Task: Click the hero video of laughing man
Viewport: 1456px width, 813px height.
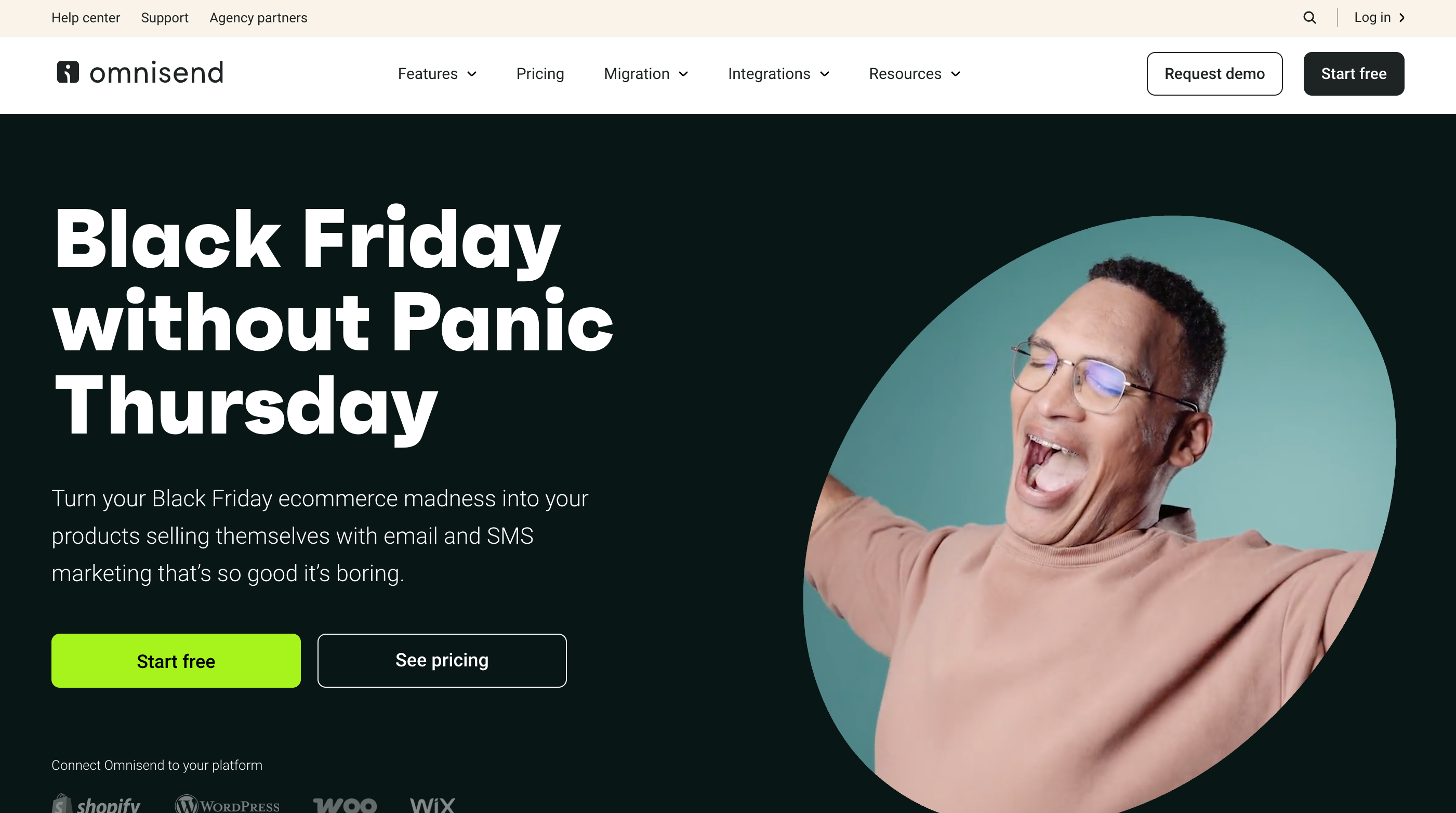Action: (x=1100, y=515)
